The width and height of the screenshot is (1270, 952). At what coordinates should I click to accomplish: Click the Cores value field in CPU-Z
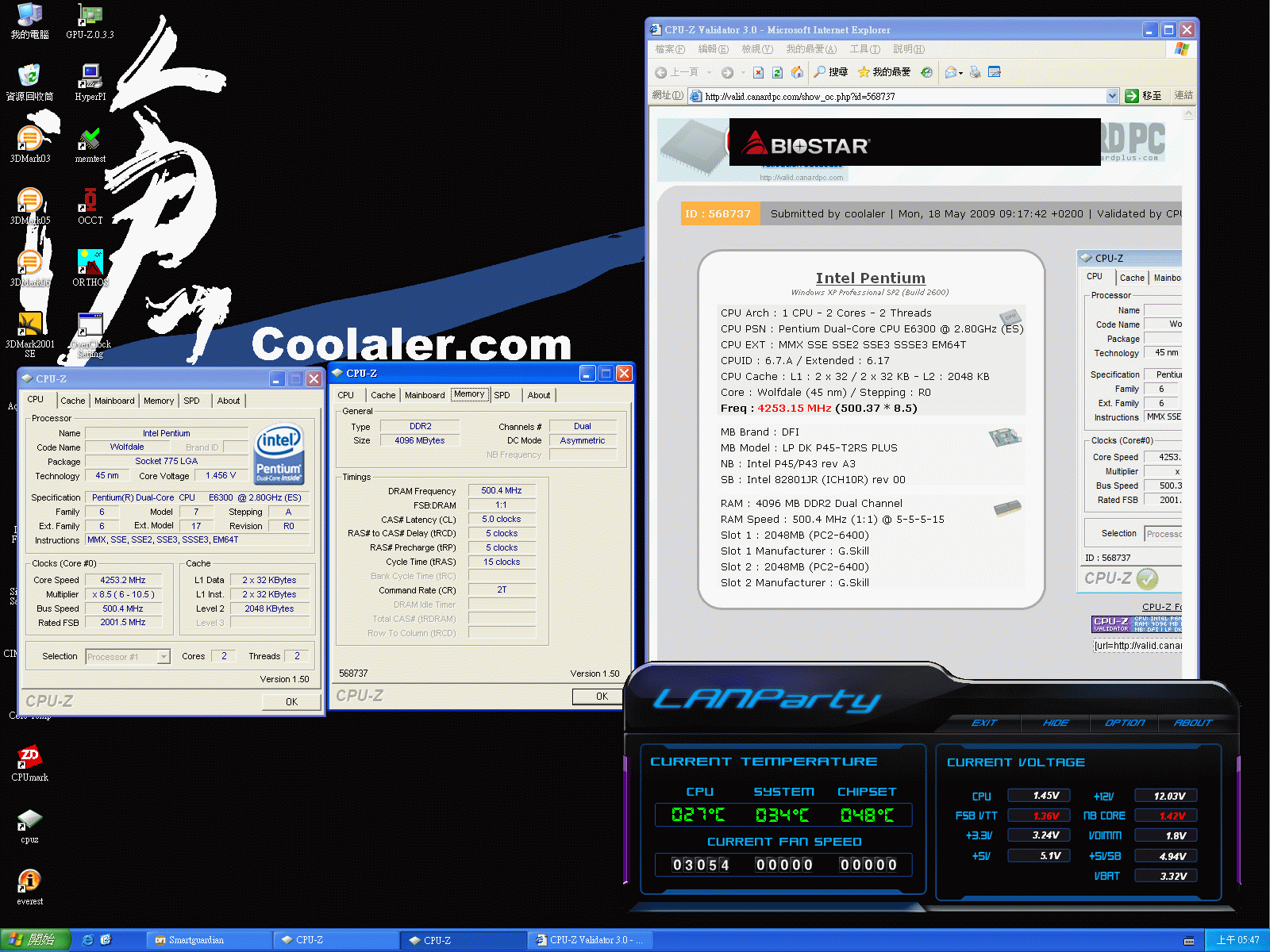224,656
